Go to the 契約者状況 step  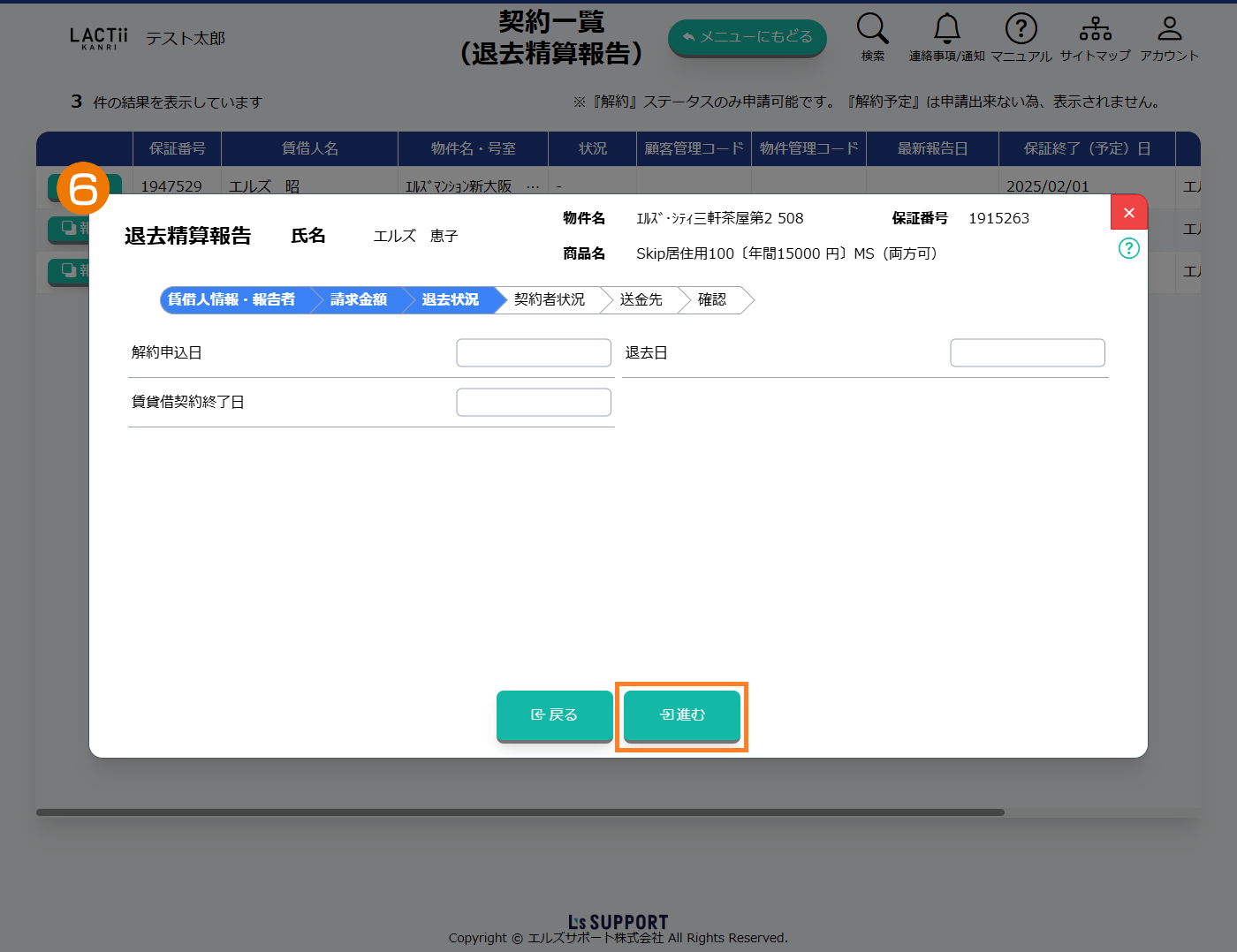549,300
